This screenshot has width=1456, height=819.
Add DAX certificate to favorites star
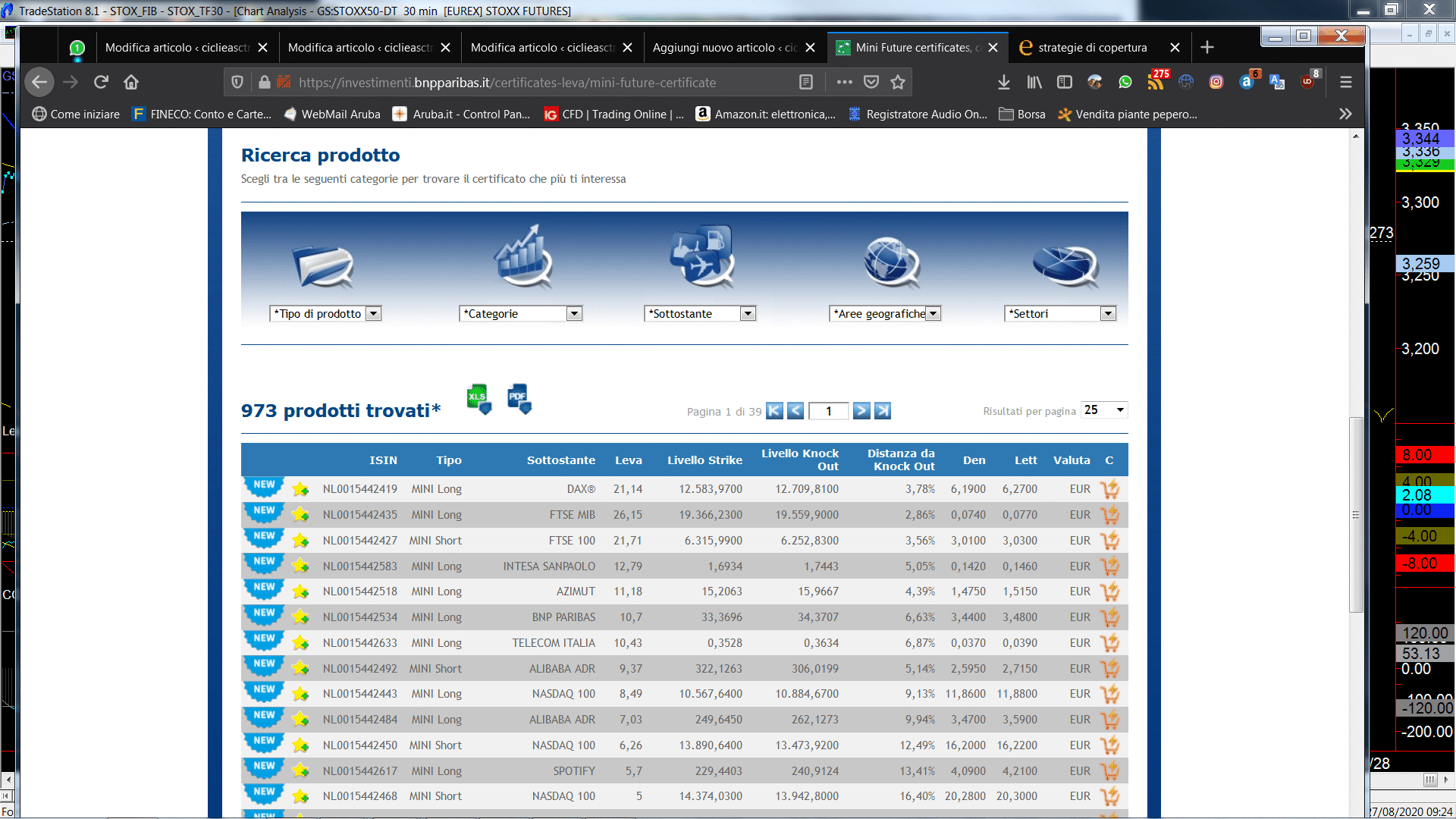click(x=300, y=489)
